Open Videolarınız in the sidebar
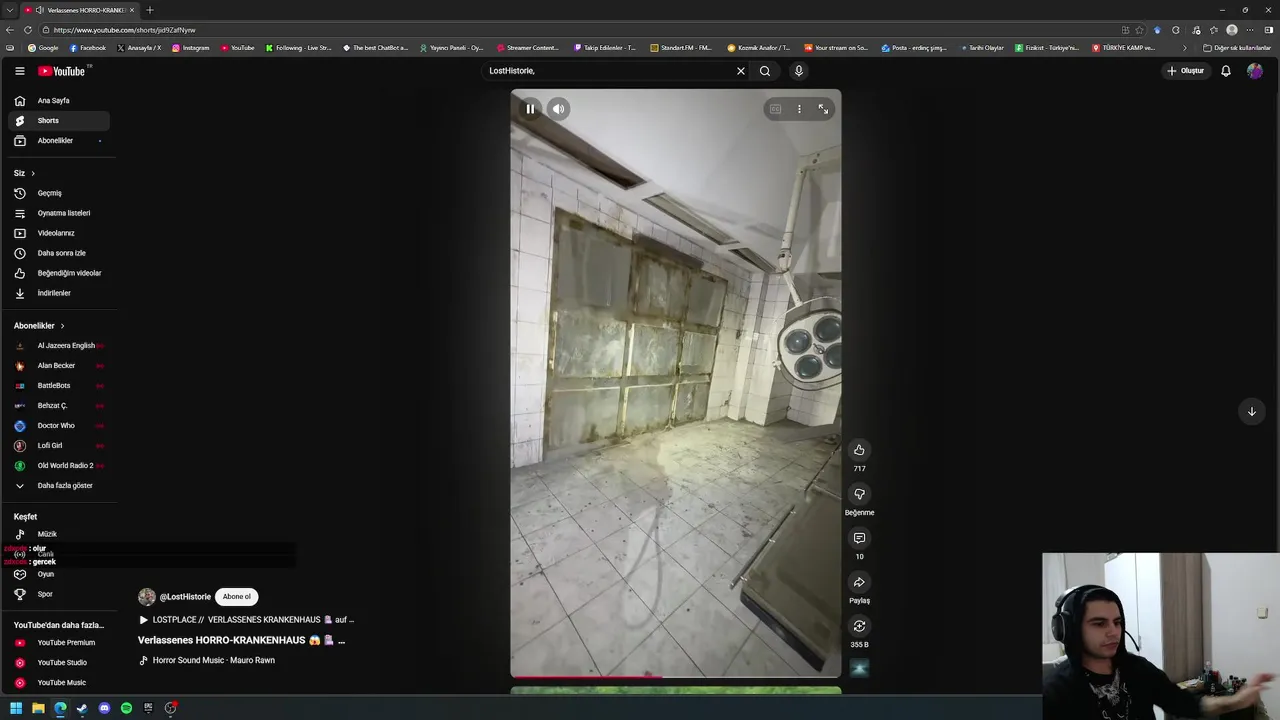The width and height of the screenshot is (1280, 720). coord(58,233)
